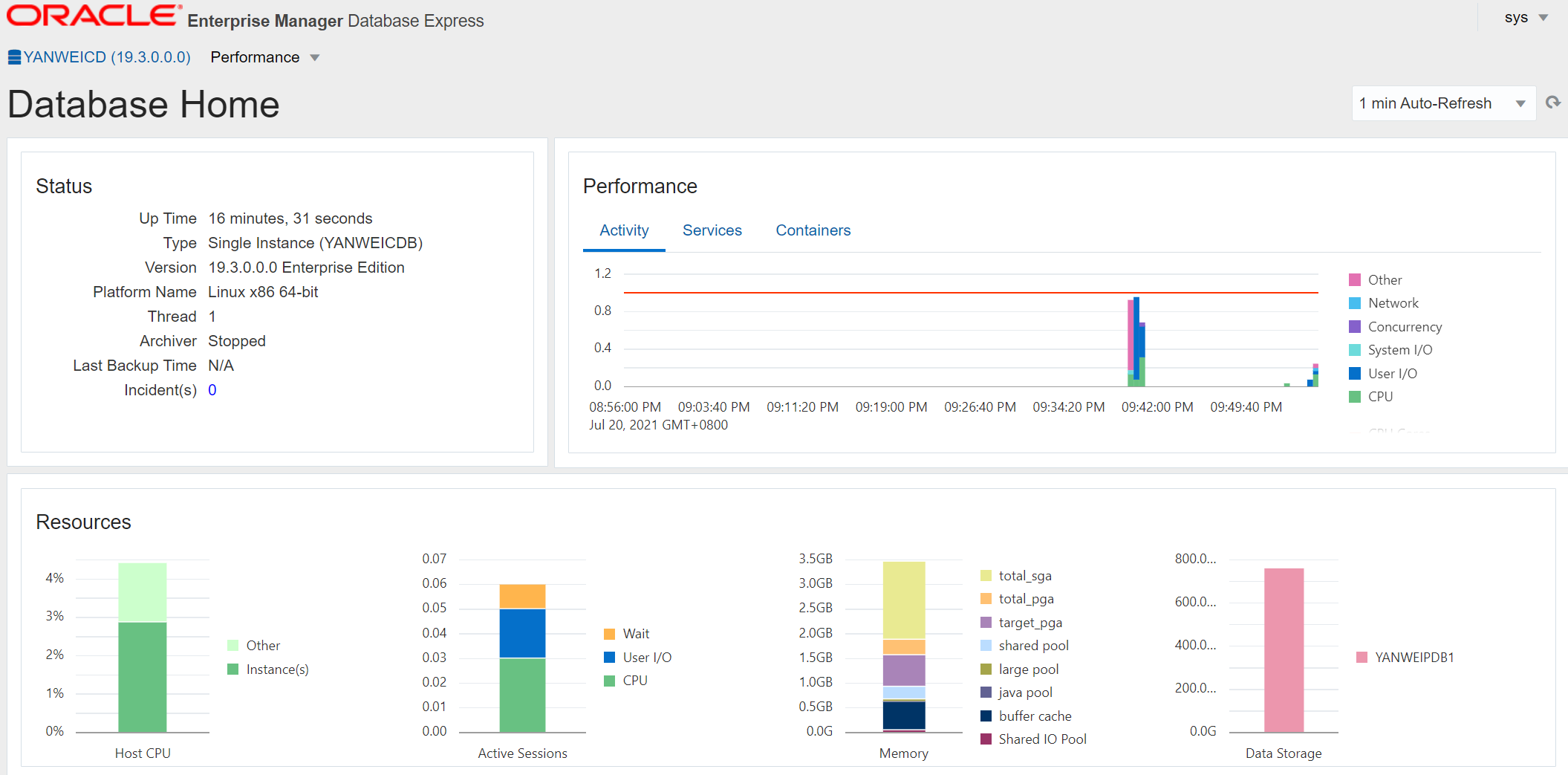
Task: Click the Up Time value "16 minutes, 31 seconds"
Action: [290, 218]
